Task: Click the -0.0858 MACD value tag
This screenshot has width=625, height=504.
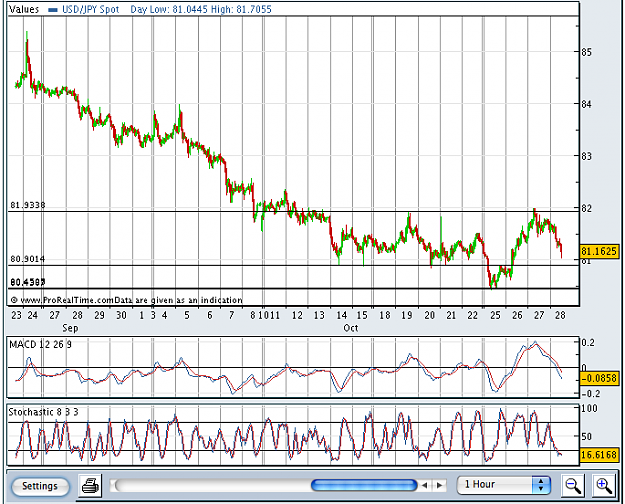Action: click(x=599, y=378)
